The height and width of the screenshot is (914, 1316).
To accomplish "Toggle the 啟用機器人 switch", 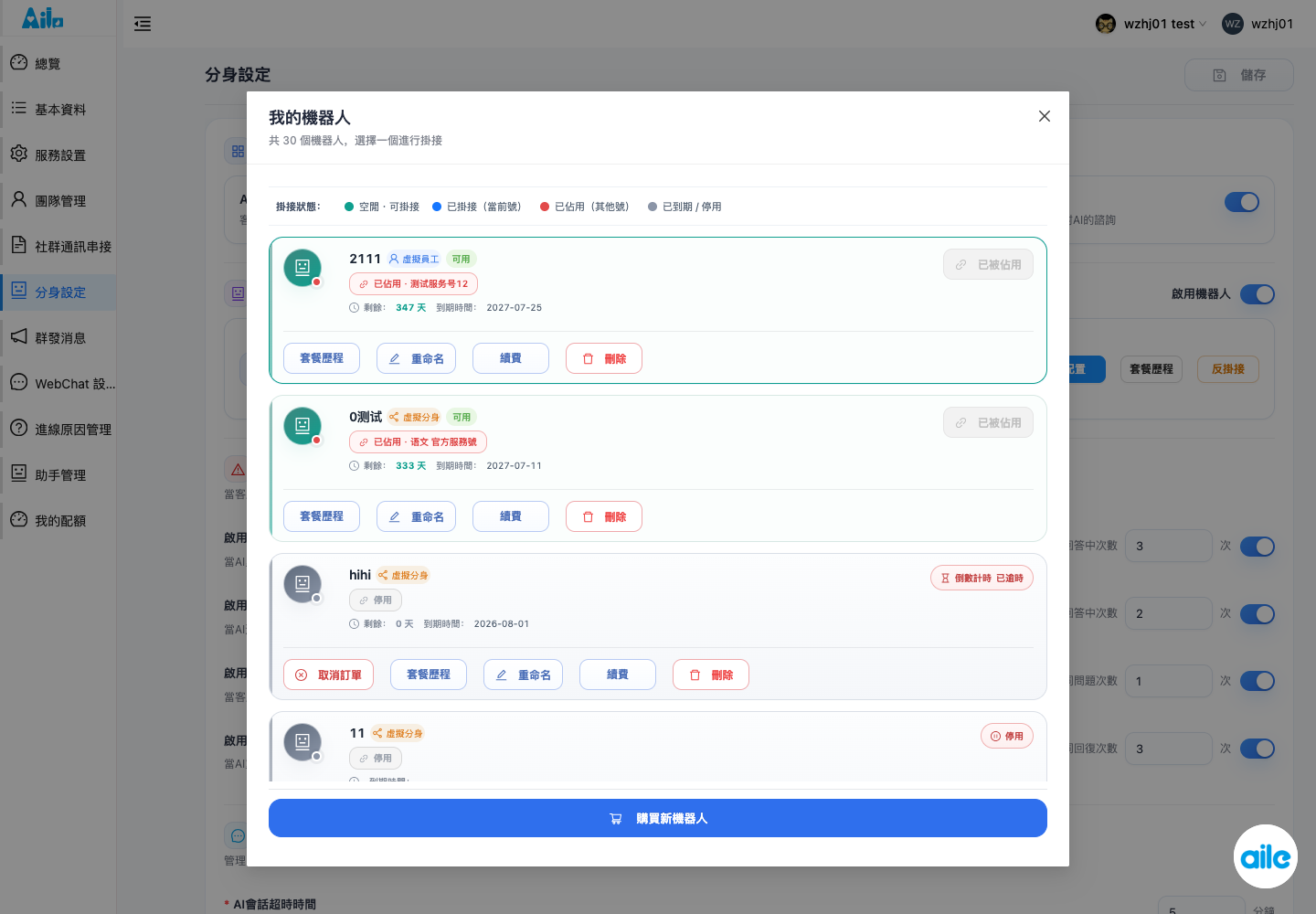I will click(1258, 294).
